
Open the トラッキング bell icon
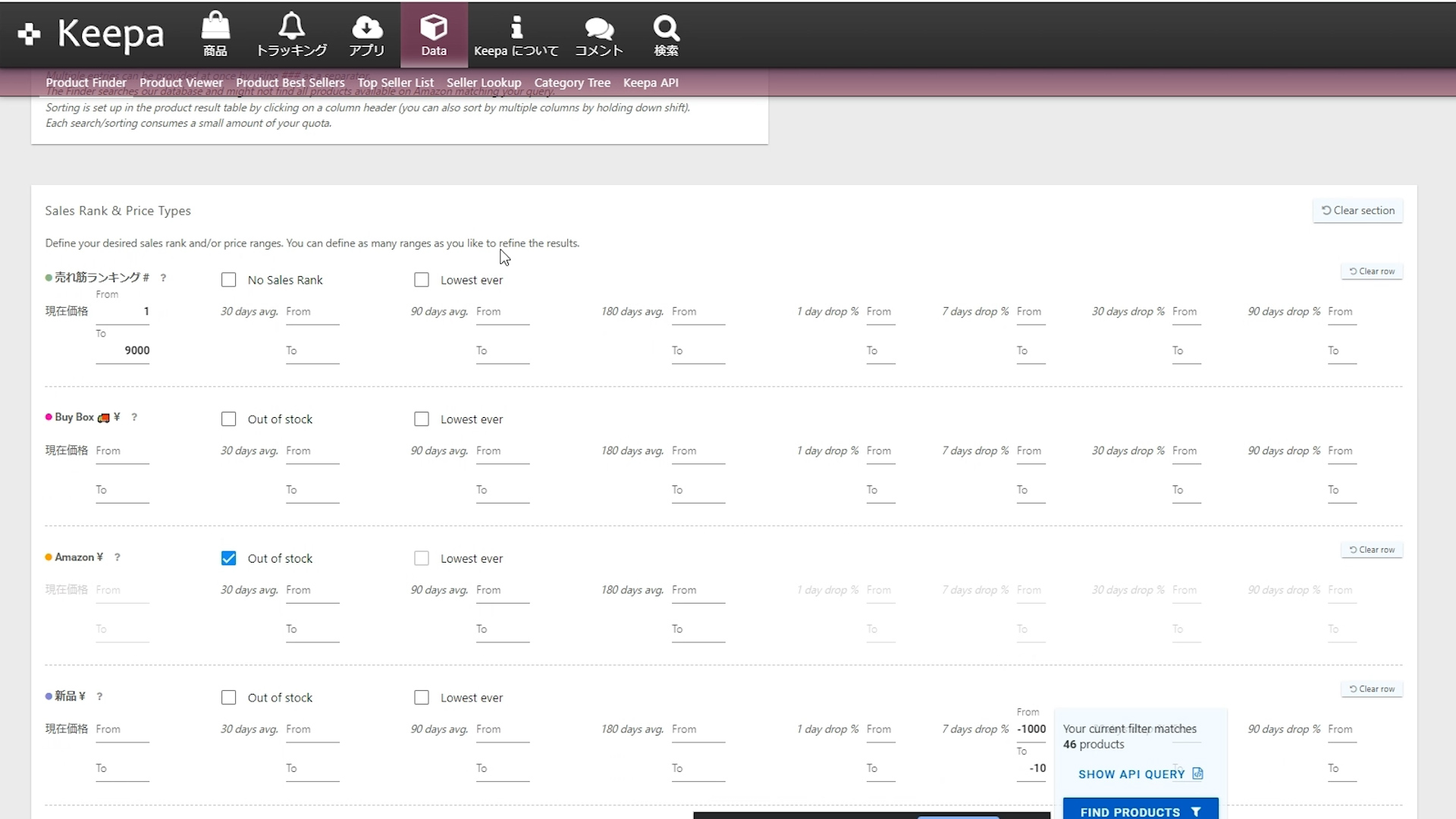291,27
